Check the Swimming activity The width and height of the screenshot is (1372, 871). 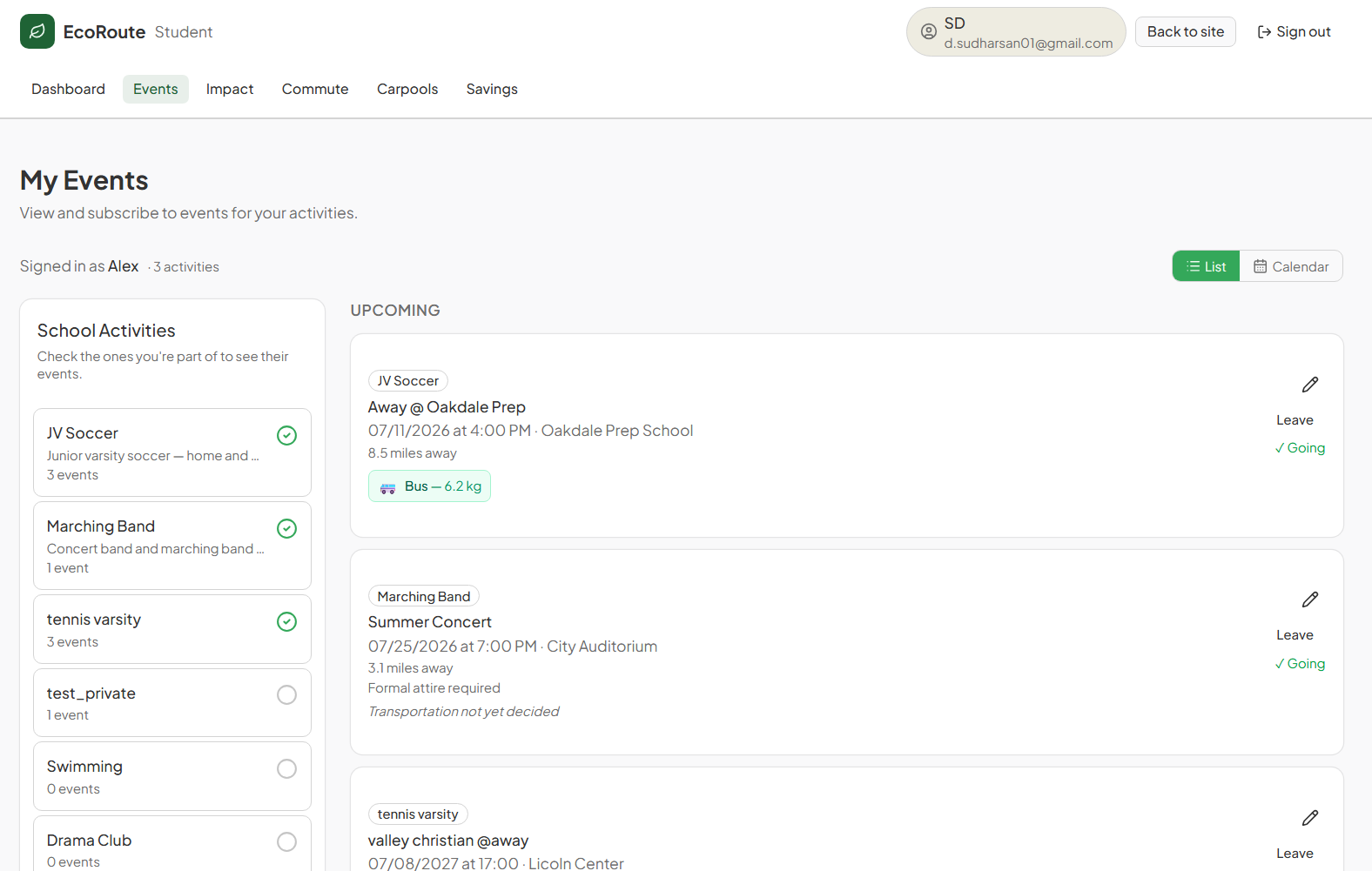coord(286,768)
